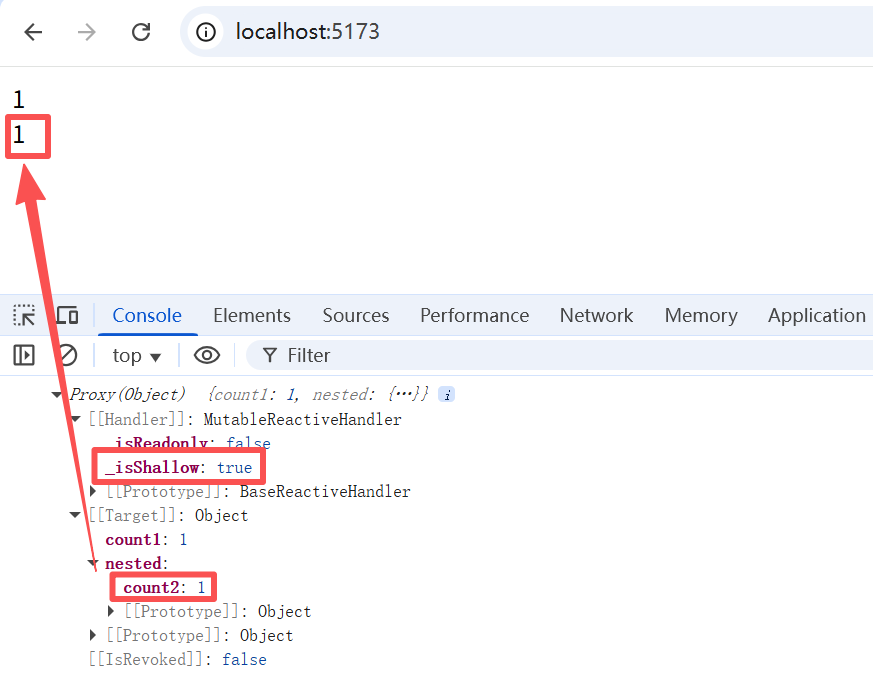Expand the BaseReactiveHandler [[Prototype]] node

93,492
